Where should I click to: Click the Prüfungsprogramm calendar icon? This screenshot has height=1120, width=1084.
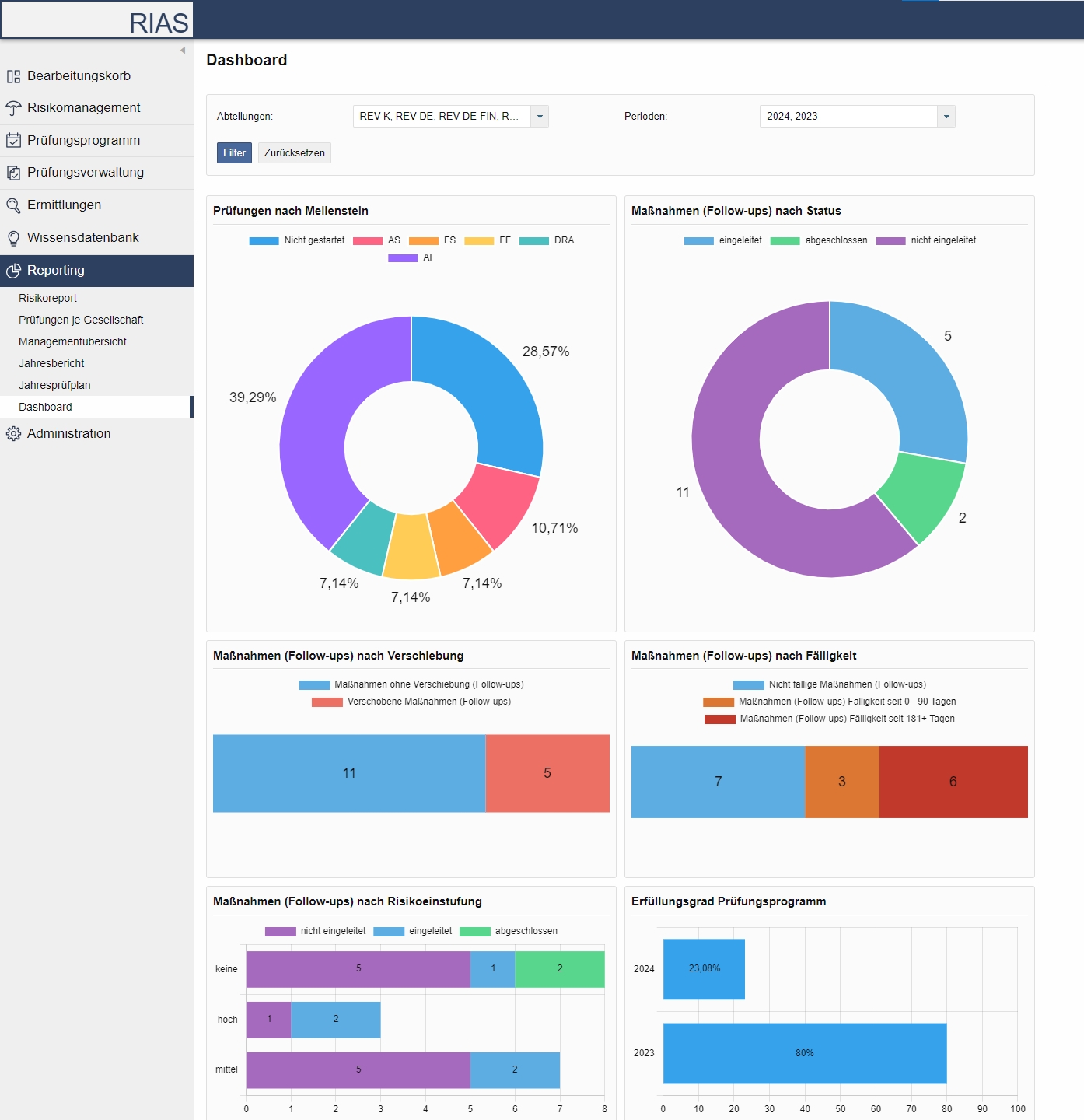tap(13, 141)
